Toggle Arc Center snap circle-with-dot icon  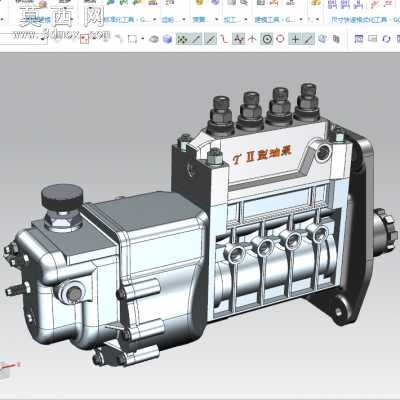pos(267,39)
